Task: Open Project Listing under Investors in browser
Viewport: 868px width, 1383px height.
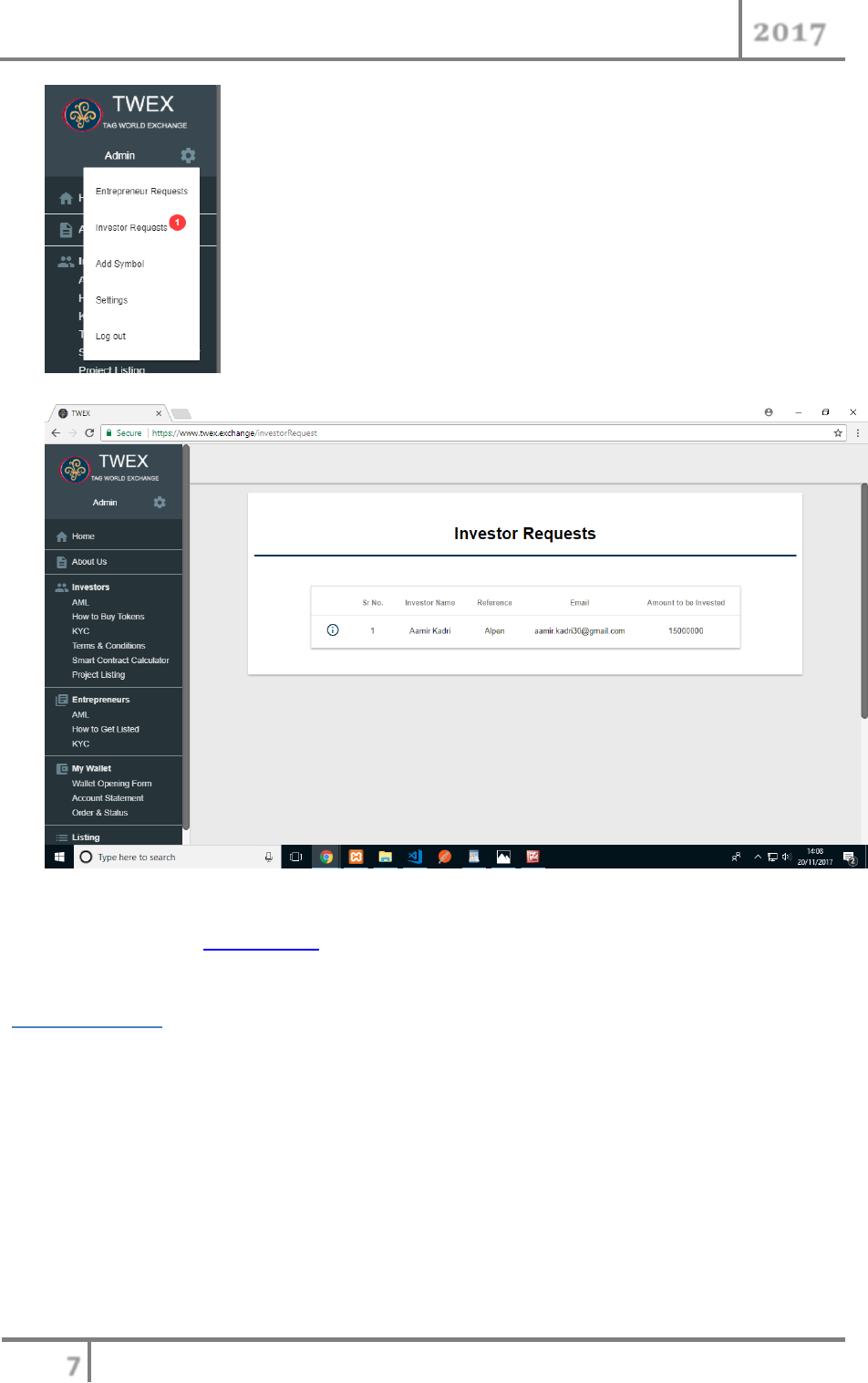Action: [98, 675]
